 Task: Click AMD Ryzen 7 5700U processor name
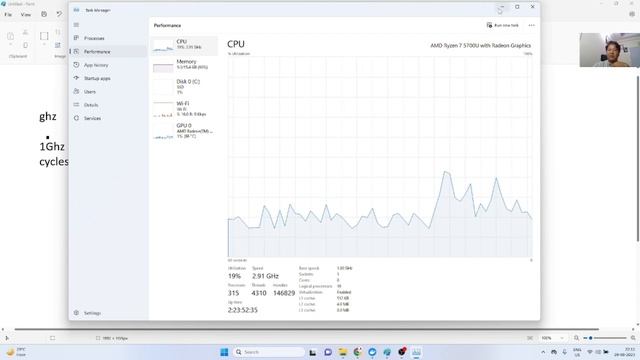point(480,45)
